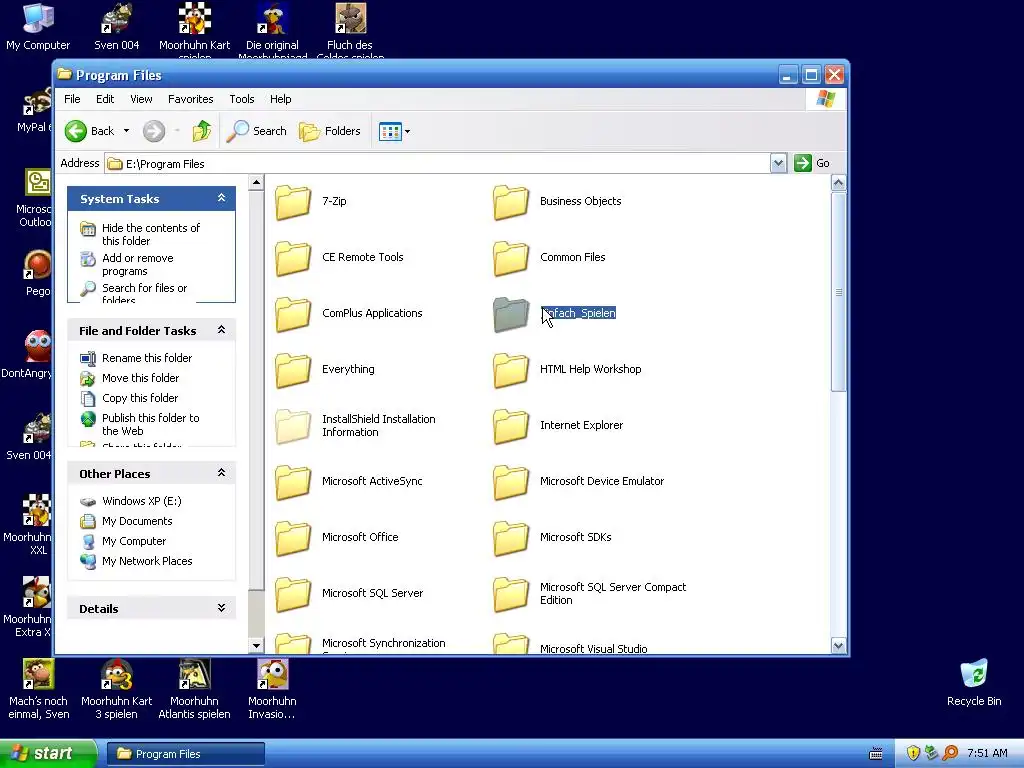This screenshot has height=768, width=1024.
Task: Click Add or remove programs
Action: pyautogui.click(x=138, y=264)
